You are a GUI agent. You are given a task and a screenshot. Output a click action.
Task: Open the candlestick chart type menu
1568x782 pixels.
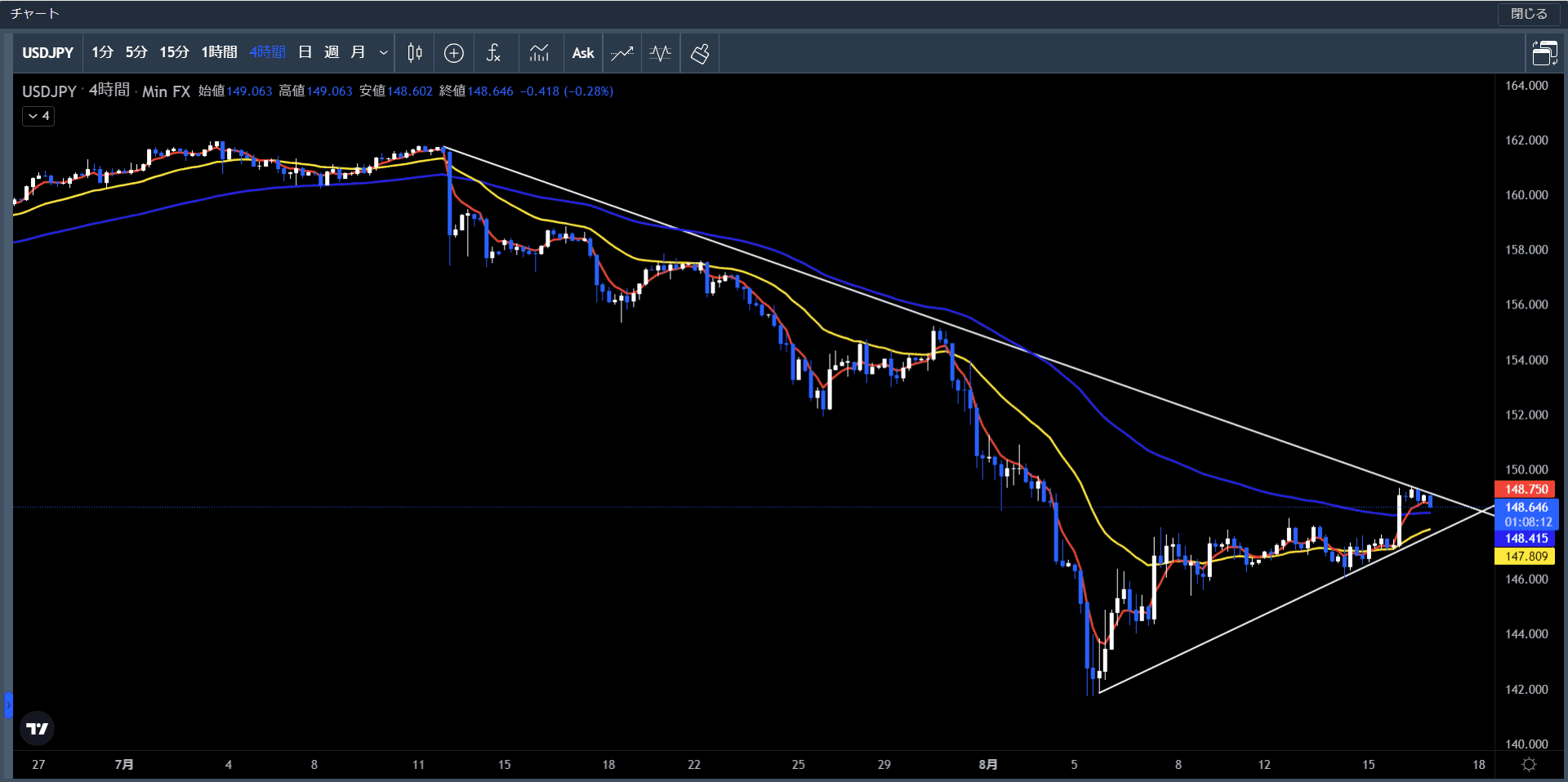point(415,53)
